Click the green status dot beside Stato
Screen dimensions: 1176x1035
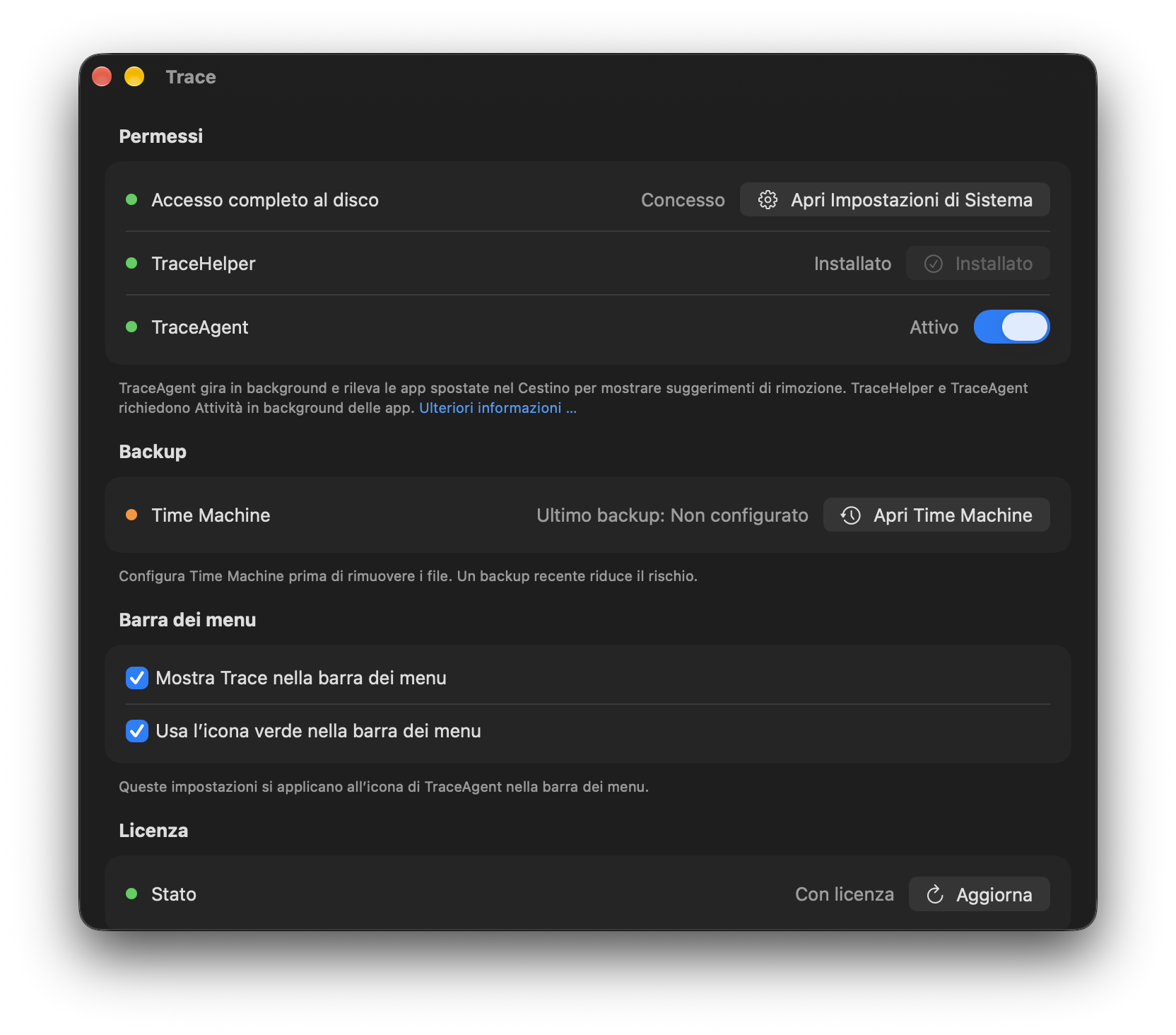131,894
